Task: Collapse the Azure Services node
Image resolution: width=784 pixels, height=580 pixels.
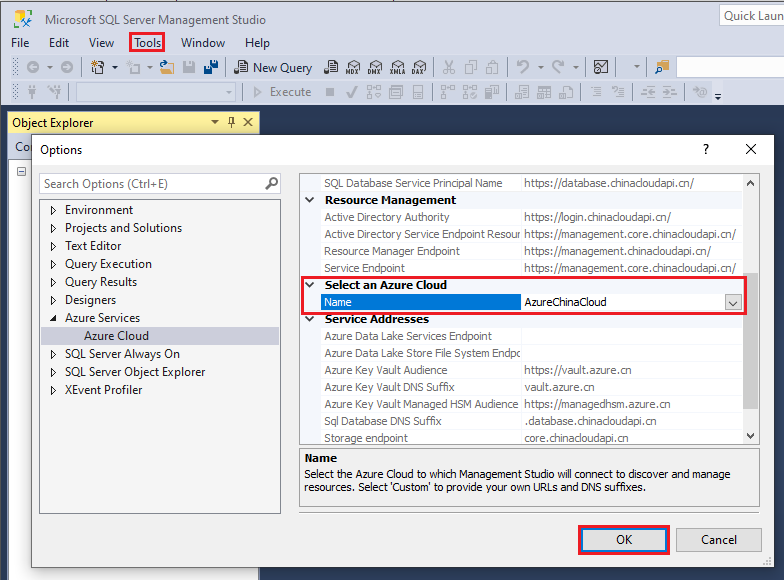Action: tap(54, 318)
